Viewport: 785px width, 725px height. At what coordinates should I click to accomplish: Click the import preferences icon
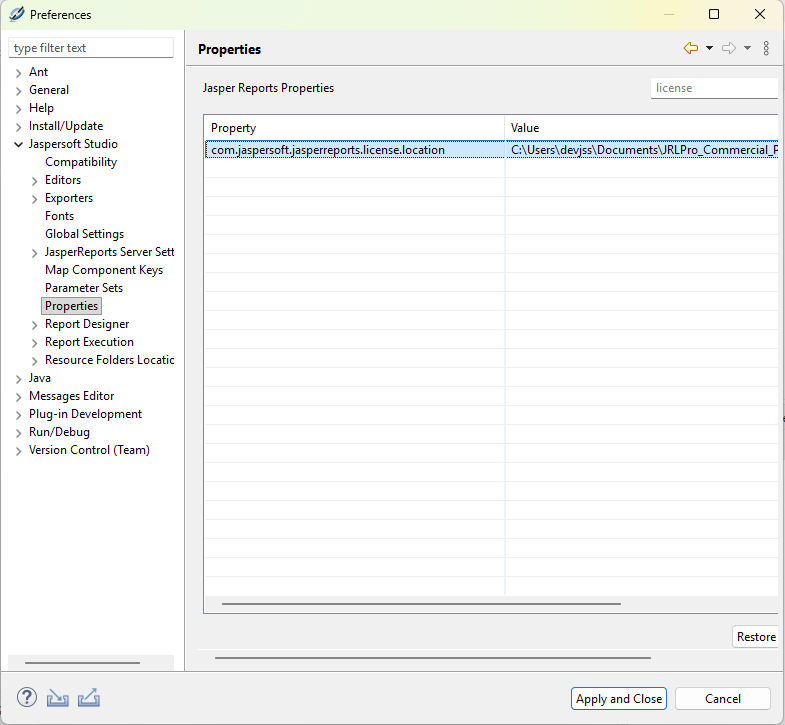click(58, 698)
